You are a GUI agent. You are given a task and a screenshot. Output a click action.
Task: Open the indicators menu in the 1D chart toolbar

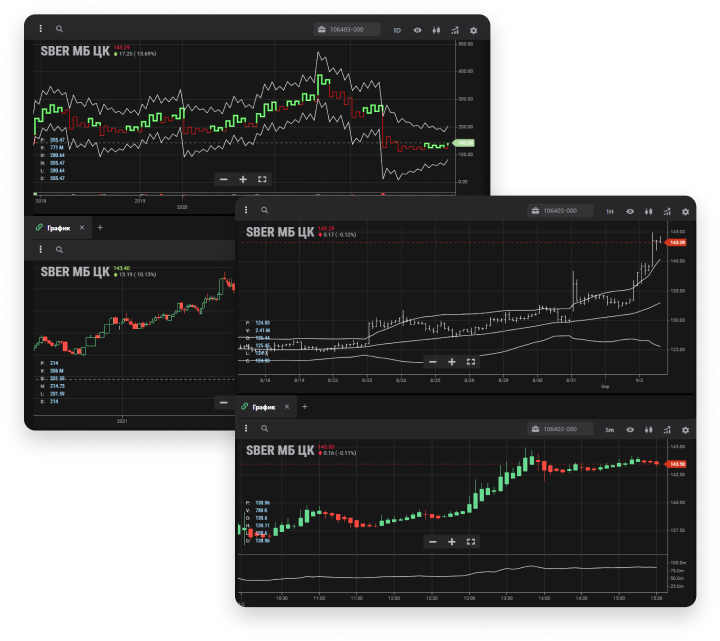tap(455, 30)
